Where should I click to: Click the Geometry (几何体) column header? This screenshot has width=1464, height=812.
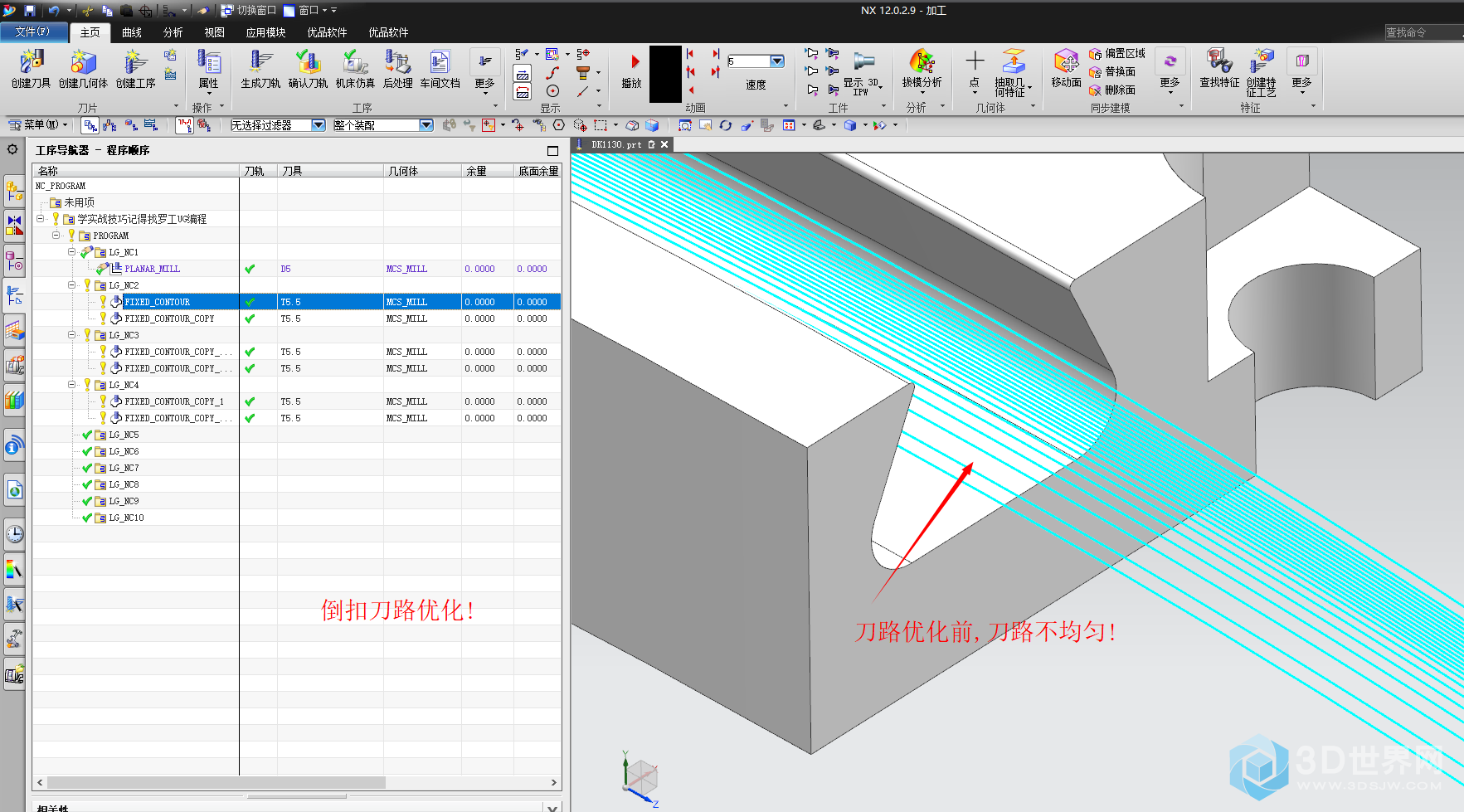(x=422, y=171)
